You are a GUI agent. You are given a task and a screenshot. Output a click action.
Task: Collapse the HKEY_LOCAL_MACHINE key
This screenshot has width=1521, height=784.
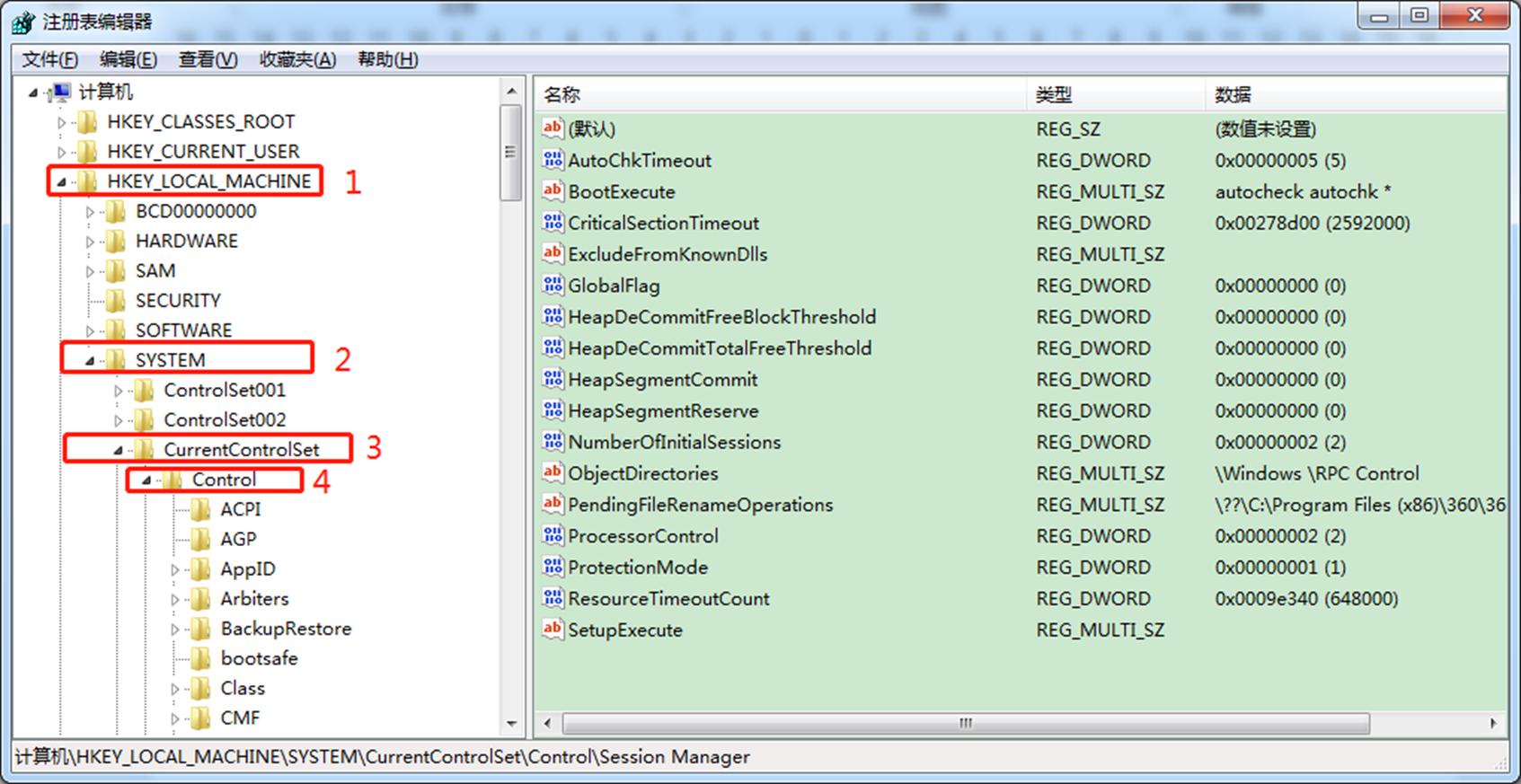[x=61, y=182]
